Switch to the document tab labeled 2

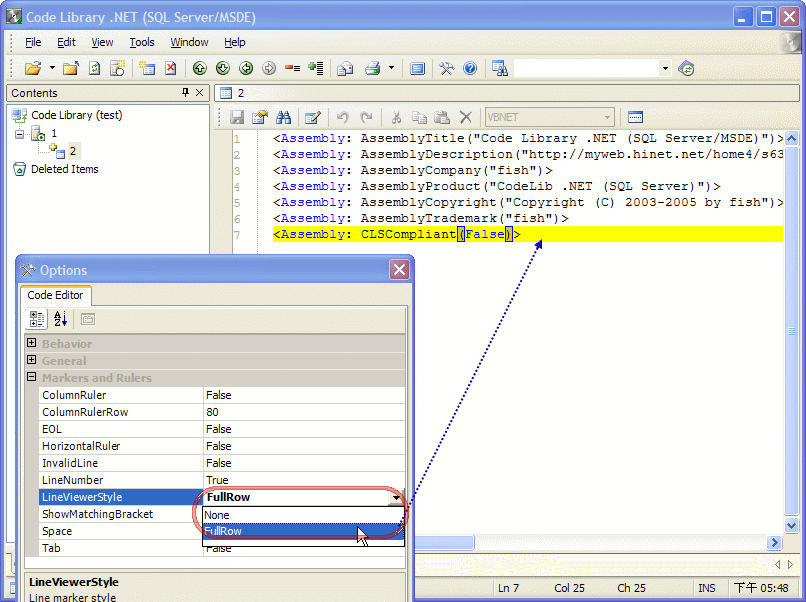240,93
